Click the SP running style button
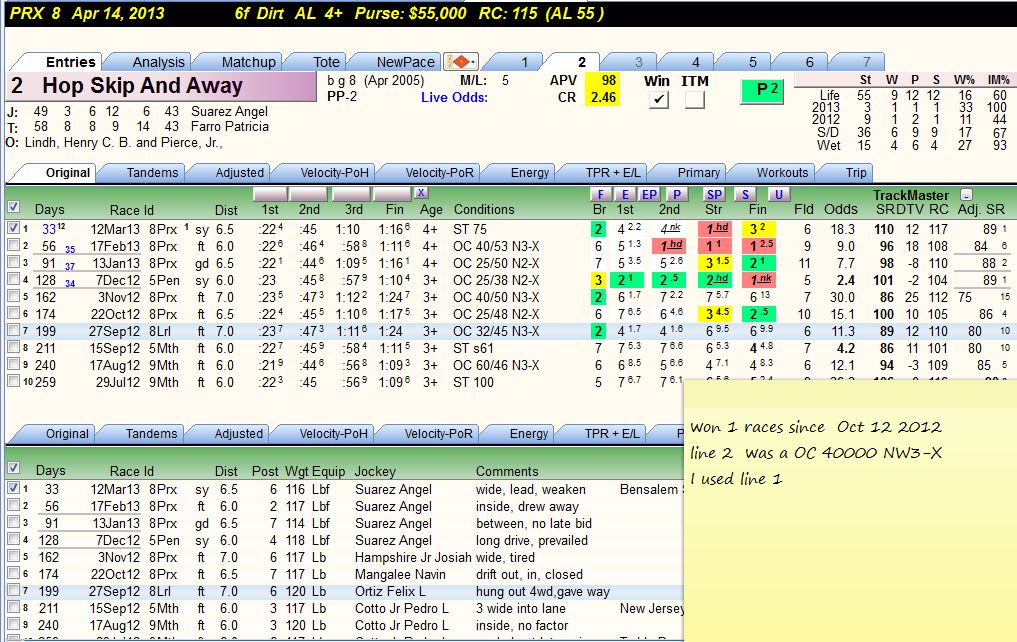This screenshot has height=642, width=1017. 714,195
